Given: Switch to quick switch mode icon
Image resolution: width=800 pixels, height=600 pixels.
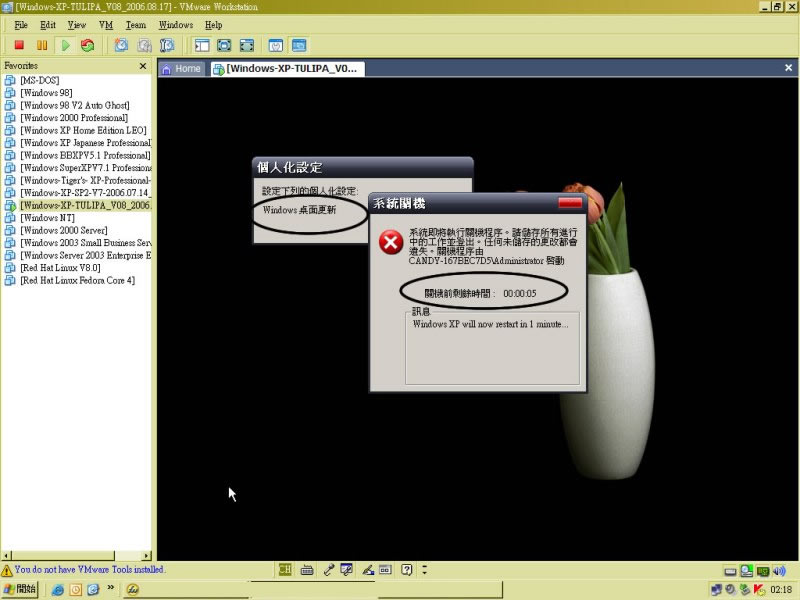Looking at the screenshot, I should [224, 45].
